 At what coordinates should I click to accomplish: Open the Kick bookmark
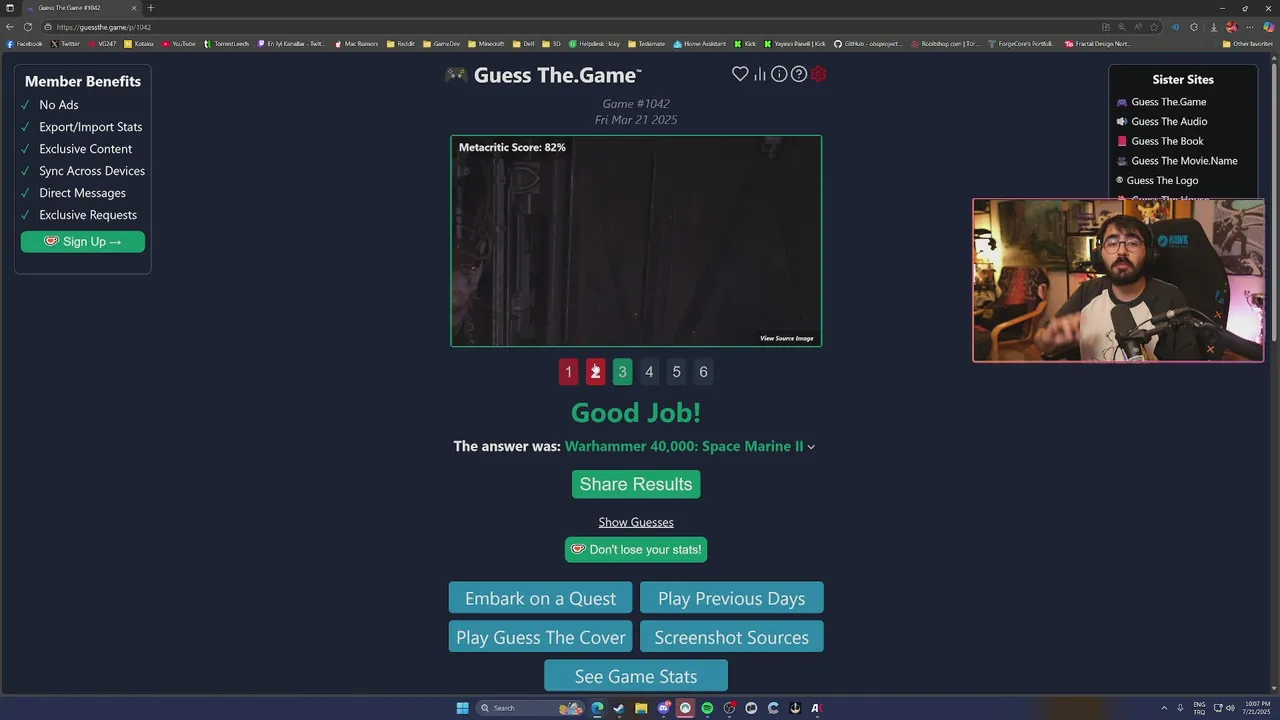point(745,44)
